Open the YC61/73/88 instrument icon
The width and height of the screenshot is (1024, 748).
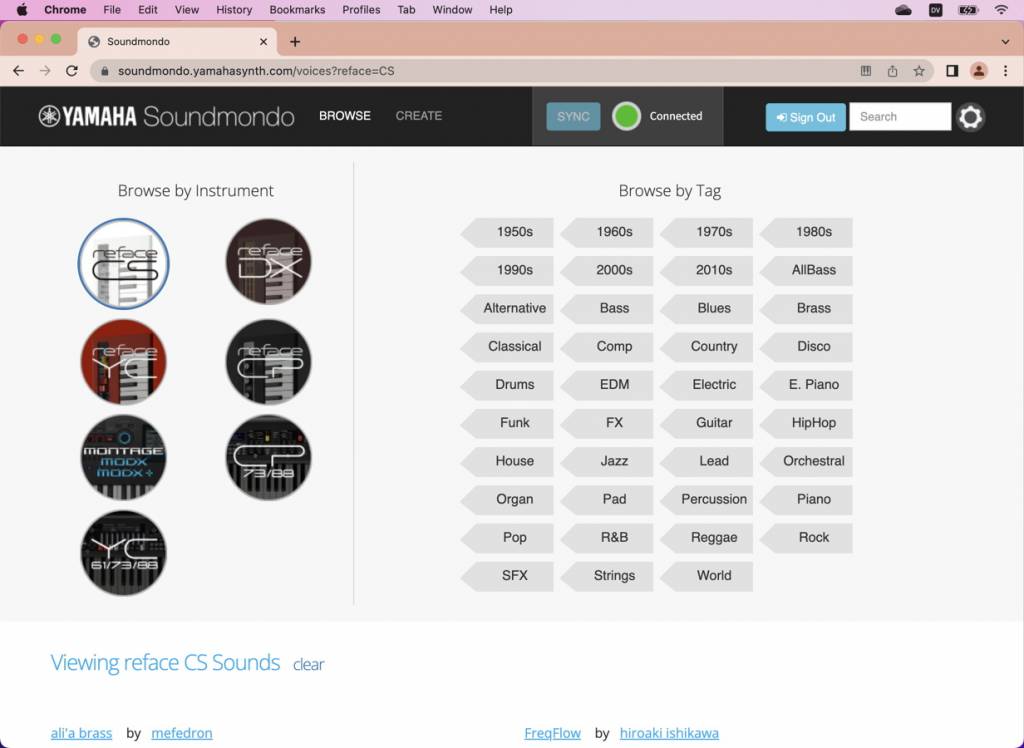coord(123,552)
